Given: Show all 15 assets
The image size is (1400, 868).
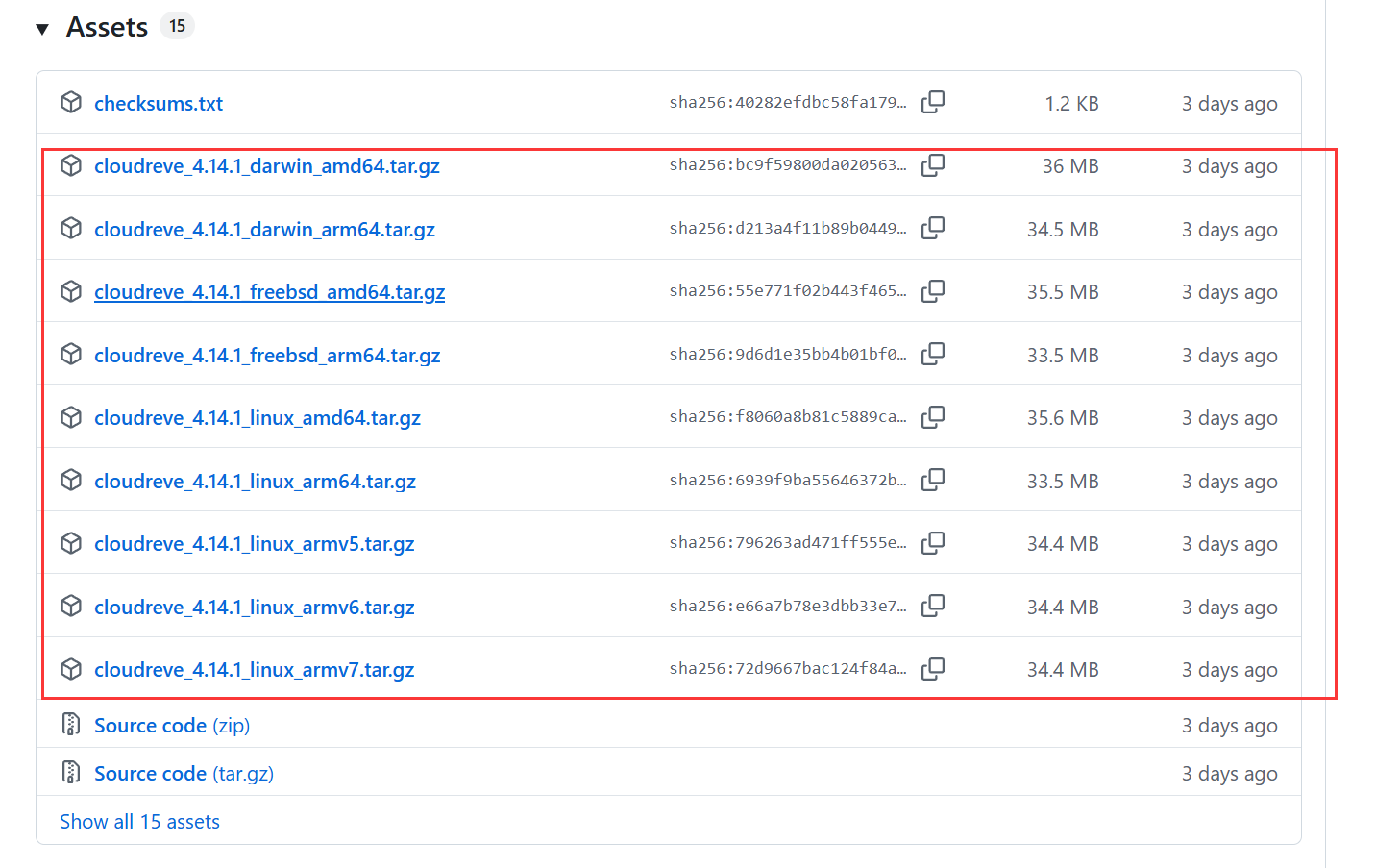Looking at the screenshot, I should click(139, 822).
